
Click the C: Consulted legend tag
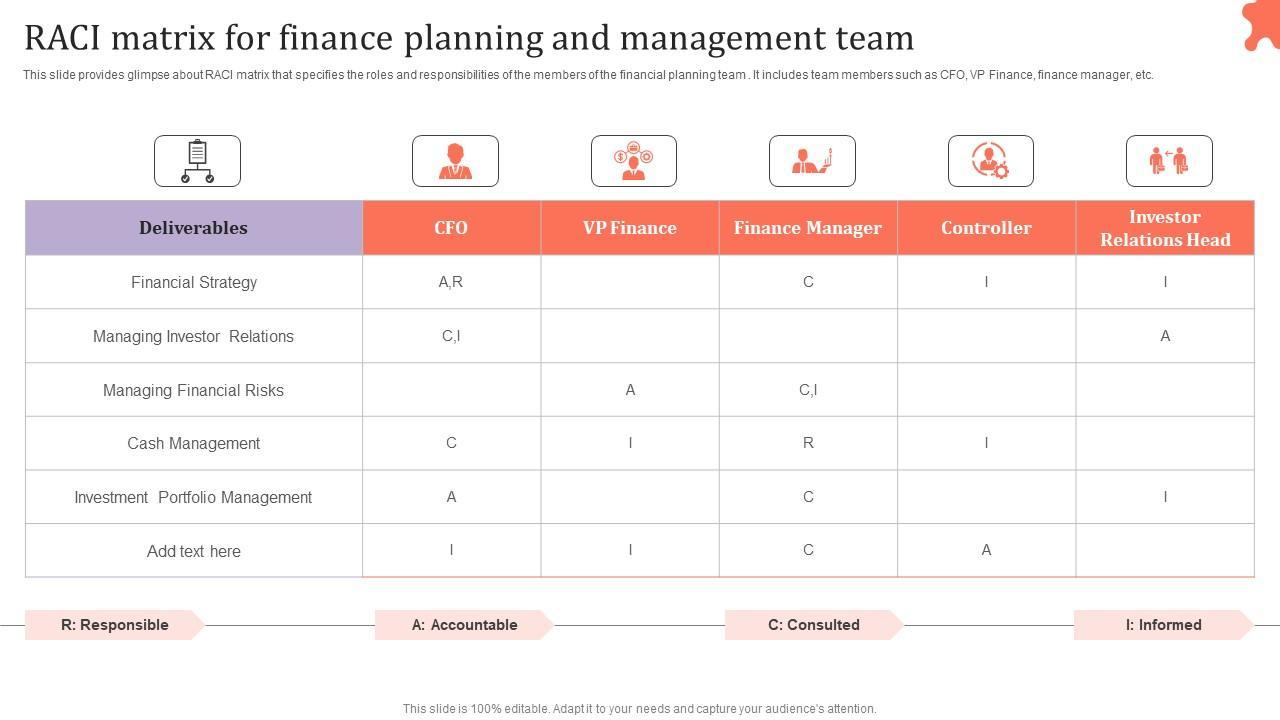pyautogui.click(x=814, y=625)
